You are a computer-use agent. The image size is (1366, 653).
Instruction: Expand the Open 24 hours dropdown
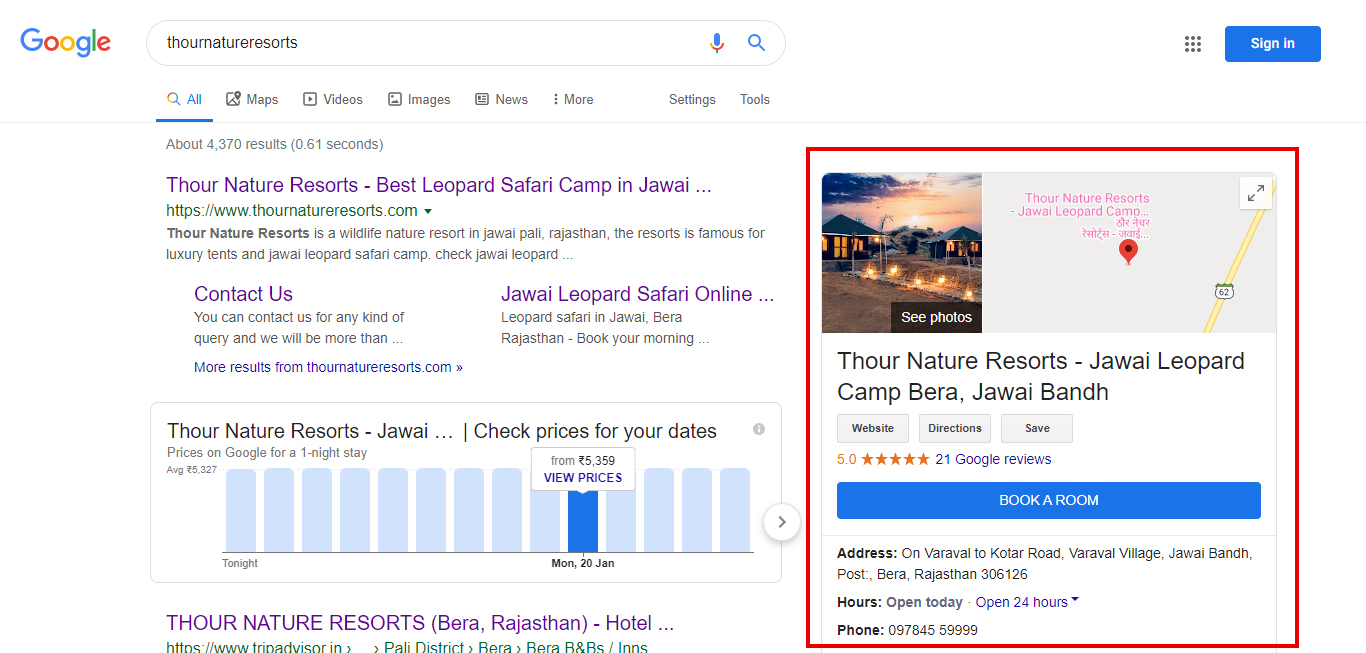pos(1027,602)
